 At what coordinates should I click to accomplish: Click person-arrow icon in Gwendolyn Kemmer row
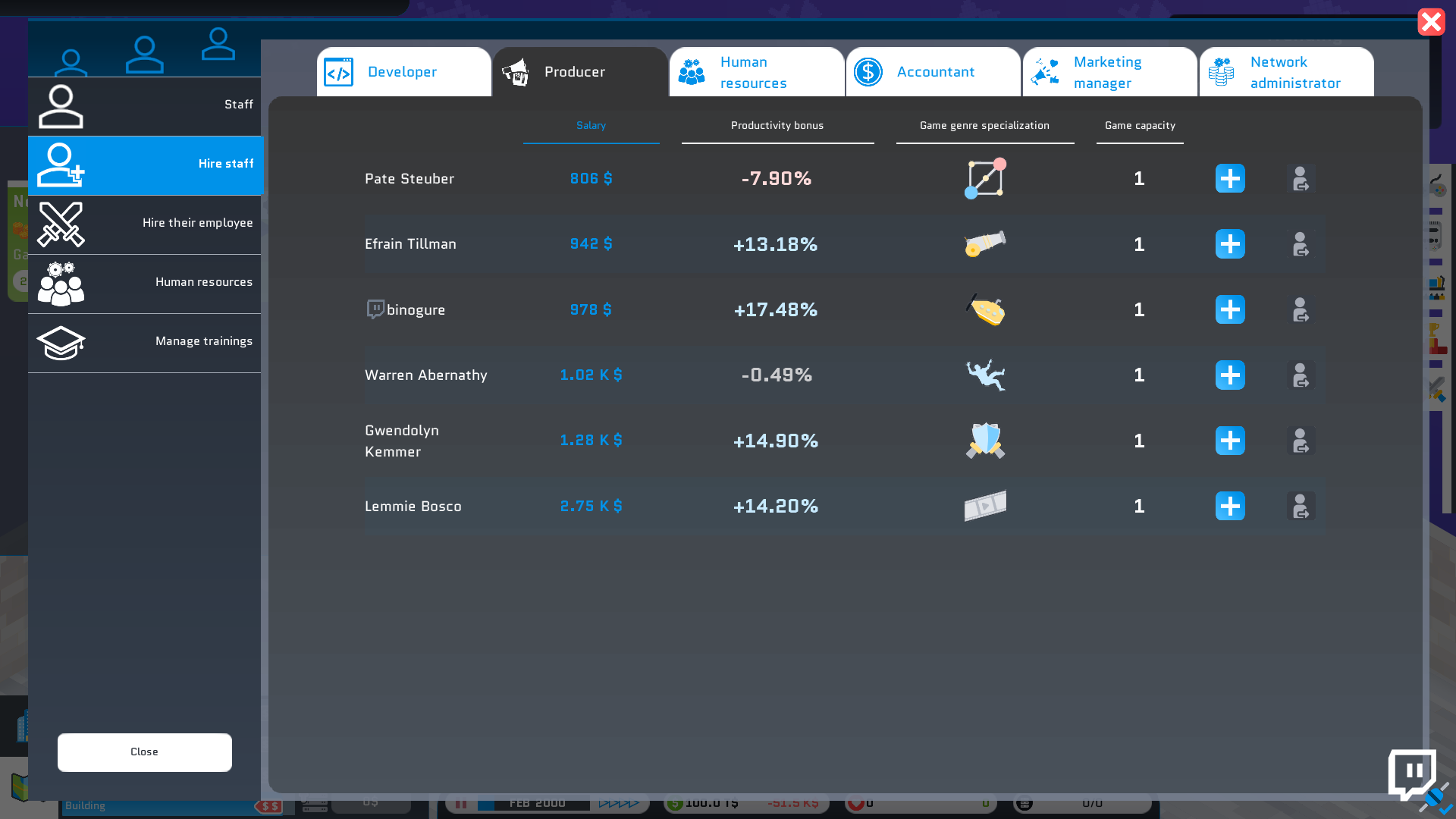pyautogui.click(x=1301, y=441)
